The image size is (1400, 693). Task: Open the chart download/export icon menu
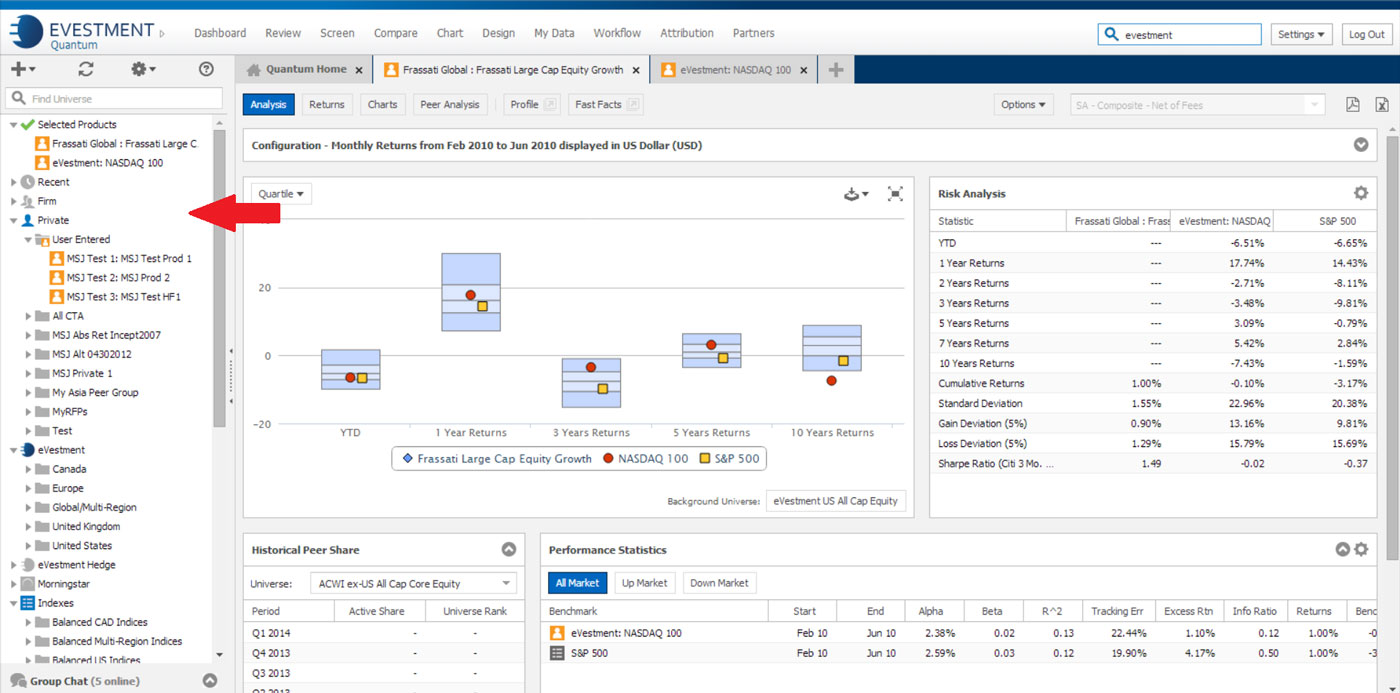point(856,194)
